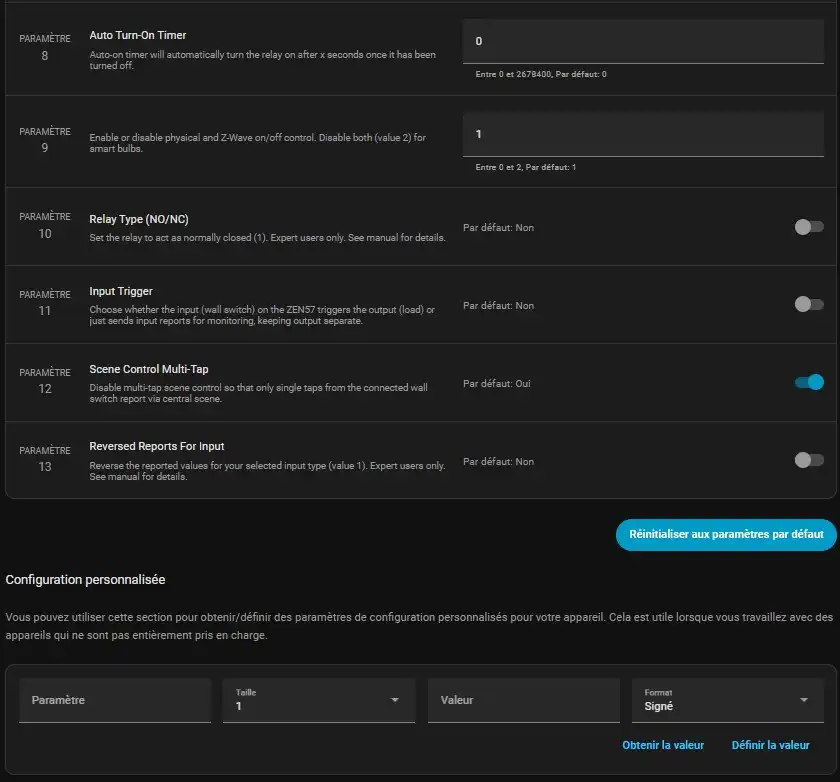The width and height of the screenshot is (840, 782).
Task: Open the Taille size dropdown
Action: [x=319, y=700]
